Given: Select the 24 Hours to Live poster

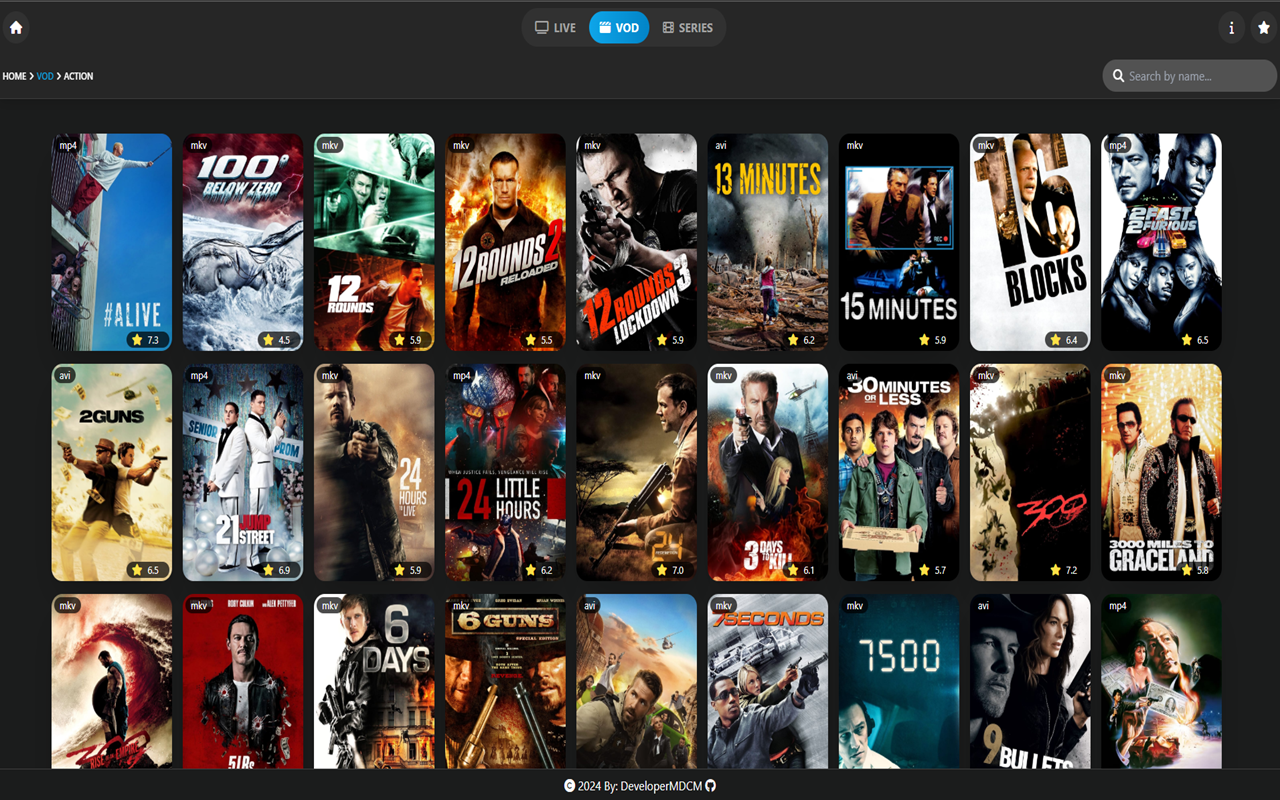Looking at the screenshot, I should pos(374,472).
